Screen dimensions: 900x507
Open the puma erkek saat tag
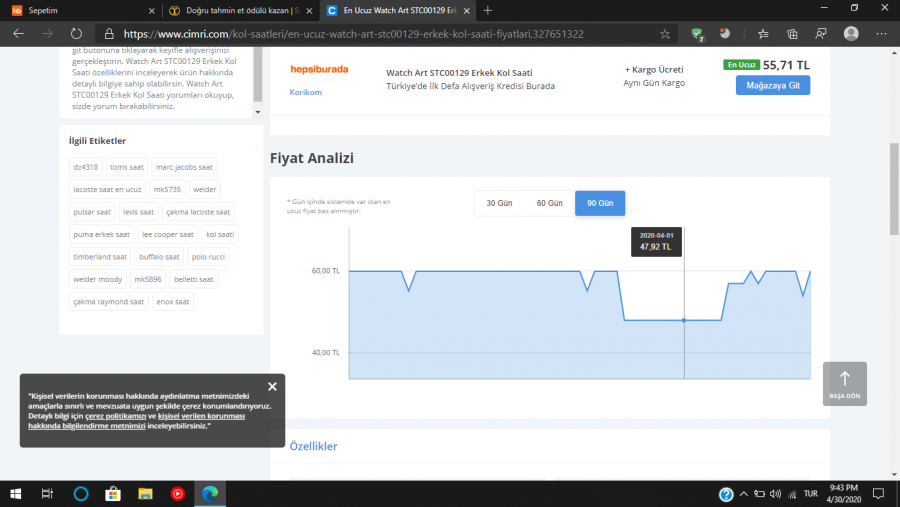tap(102, 234)
